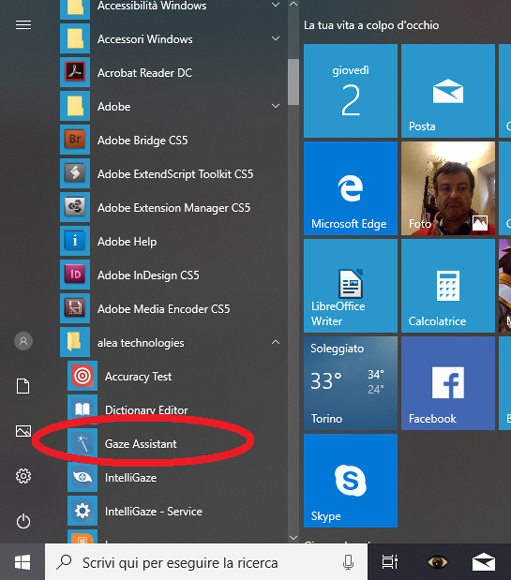Open the Calcolatrice tile
This screenshot has width=511, height=580.
coord(448,286)
